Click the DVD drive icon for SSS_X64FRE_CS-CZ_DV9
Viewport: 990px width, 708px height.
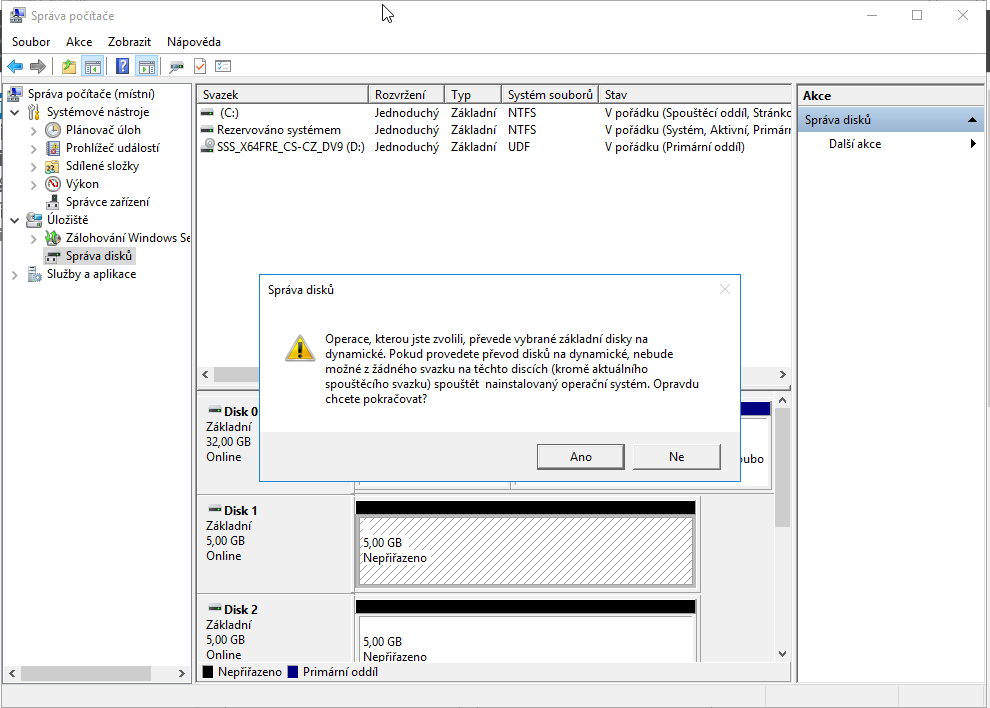[208, 147]
